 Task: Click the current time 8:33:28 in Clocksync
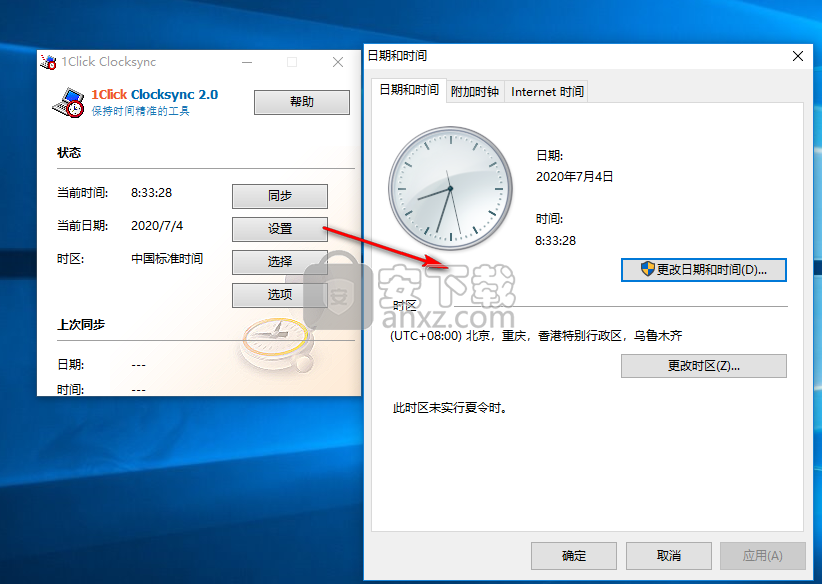click(152, 193)
